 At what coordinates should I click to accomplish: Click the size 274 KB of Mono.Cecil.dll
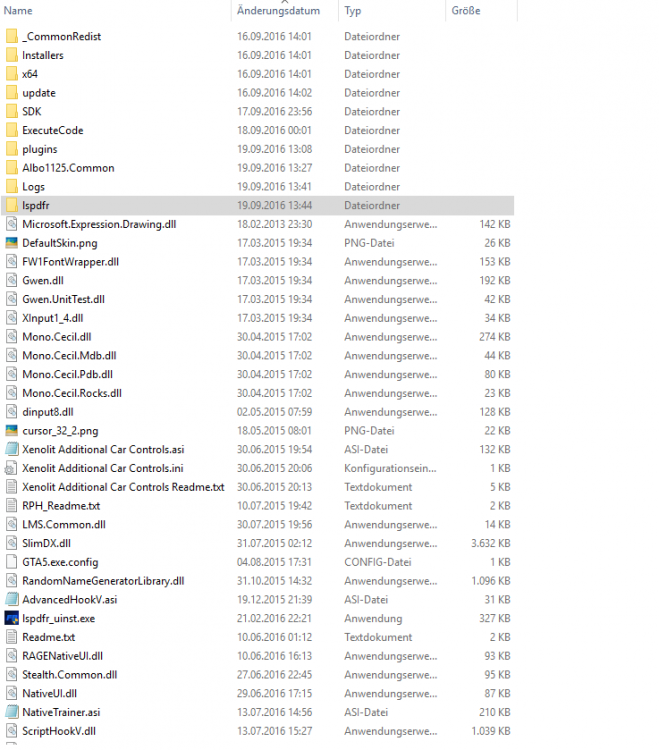click(494, 337)
